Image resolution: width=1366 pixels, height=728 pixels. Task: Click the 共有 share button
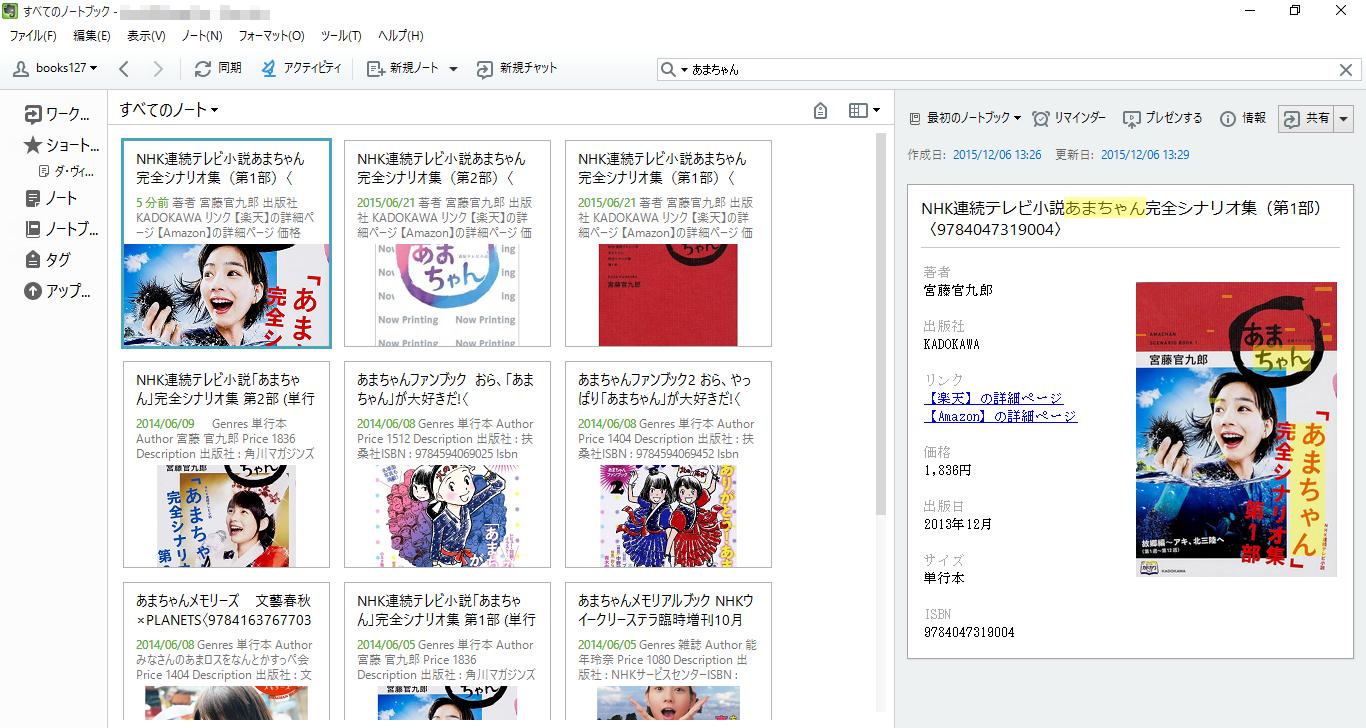[x=1307, y=118]
